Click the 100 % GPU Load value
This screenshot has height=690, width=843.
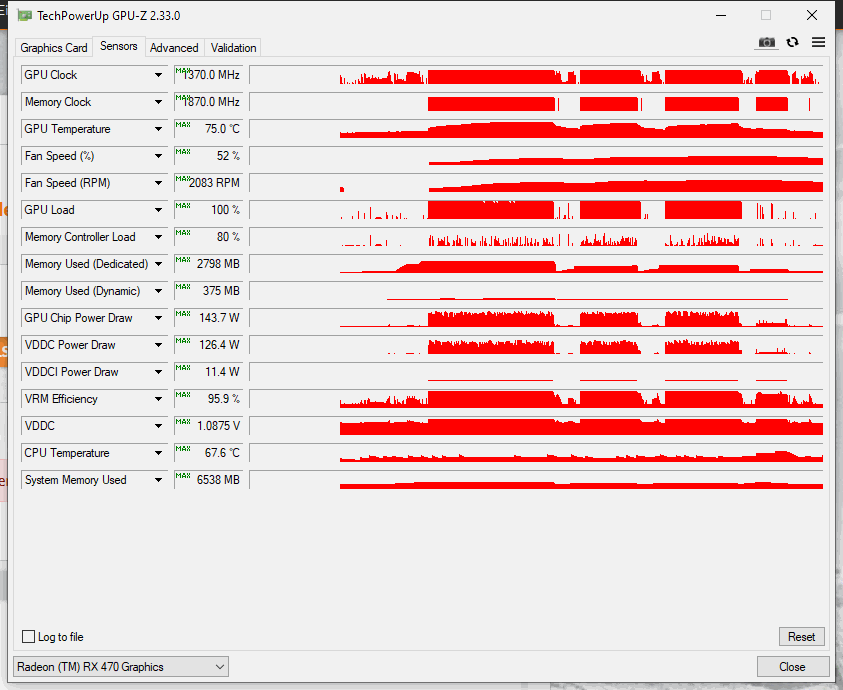(x=208, y=210)
